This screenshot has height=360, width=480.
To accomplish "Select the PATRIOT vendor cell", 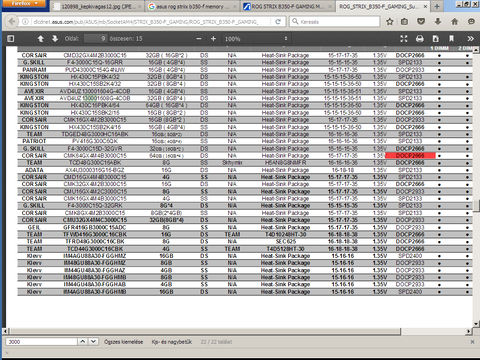I will point(34,141).
